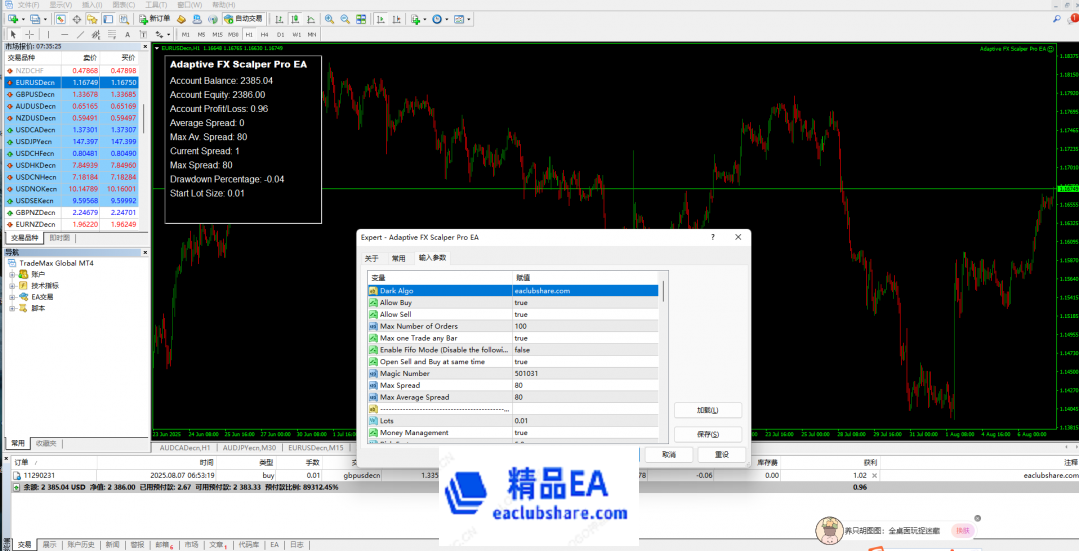Open the 常用 tab in Expert dialog
The height and width of the screenshot is (551, 1079).
pos(398,258)
